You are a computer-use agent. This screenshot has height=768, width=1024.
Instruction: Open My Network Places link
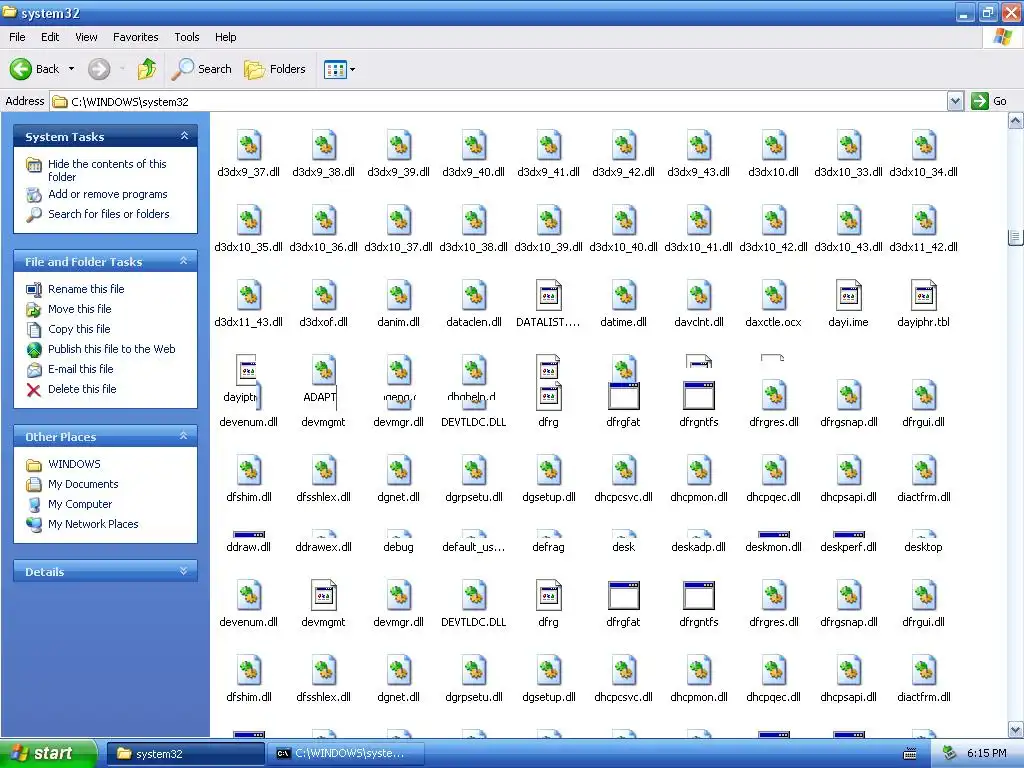click(x=93, y=524)
